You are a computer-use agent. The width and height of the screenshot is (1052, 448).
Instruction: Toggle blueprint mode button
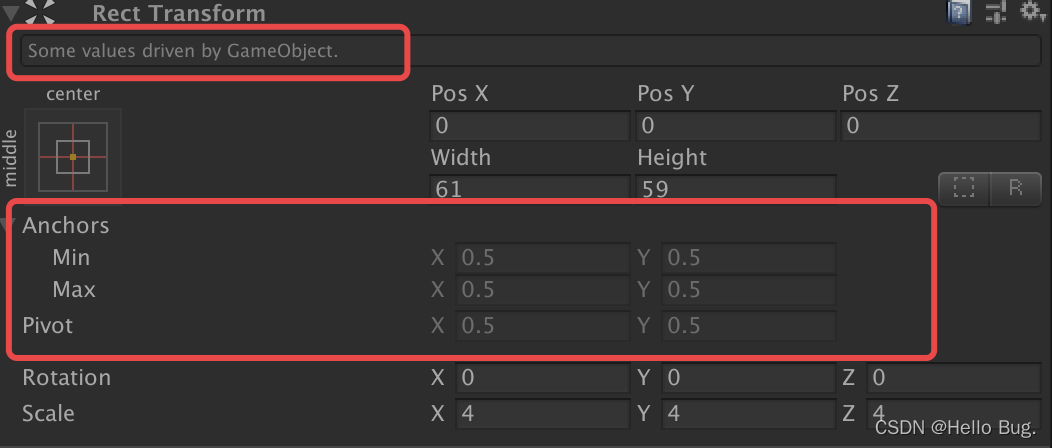tap(963, 188)
